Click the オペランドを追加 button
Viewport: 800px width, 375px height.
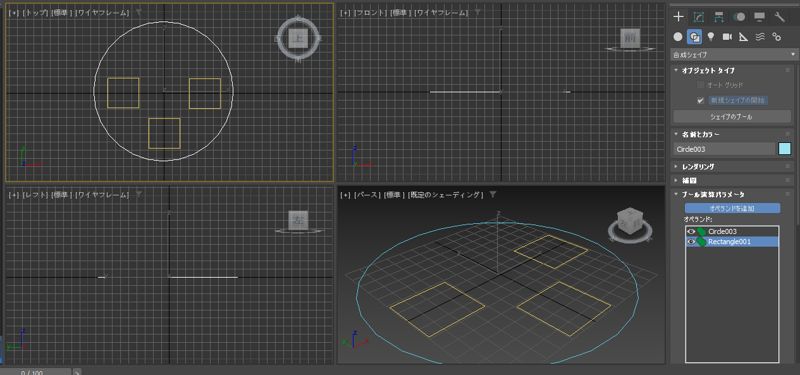click(x=732, y=208)
